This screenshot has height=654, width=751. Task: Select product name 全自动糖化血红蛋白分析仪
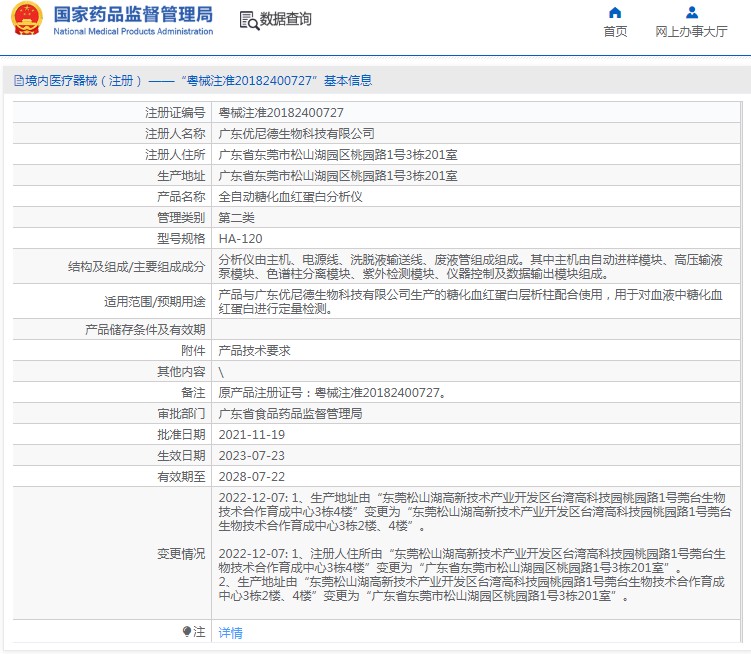290,197
